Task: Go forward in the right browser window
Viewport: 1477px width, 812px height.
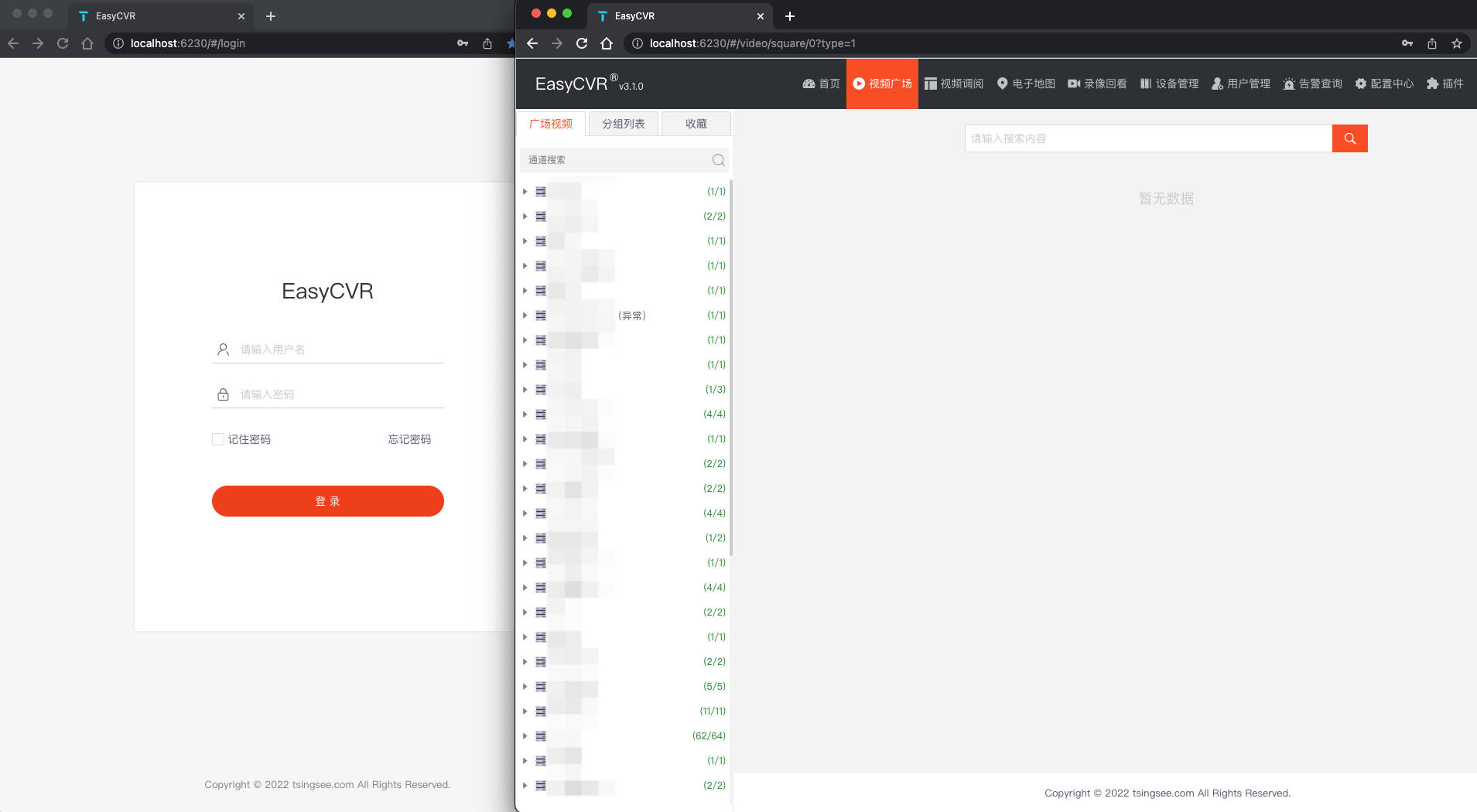Action: [x=557, y=43]
